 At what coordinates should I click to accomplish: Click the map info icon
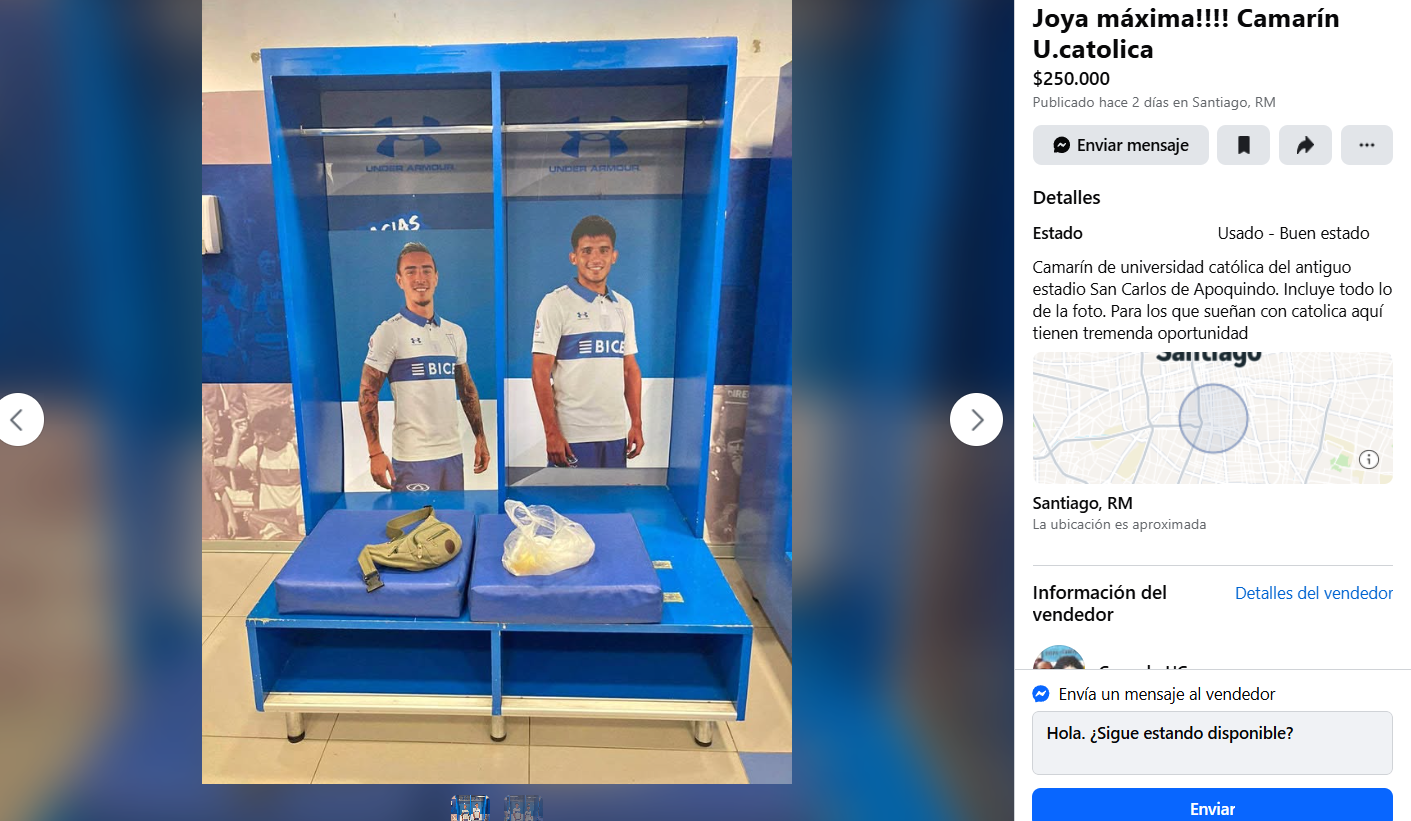pos(1369,460)
